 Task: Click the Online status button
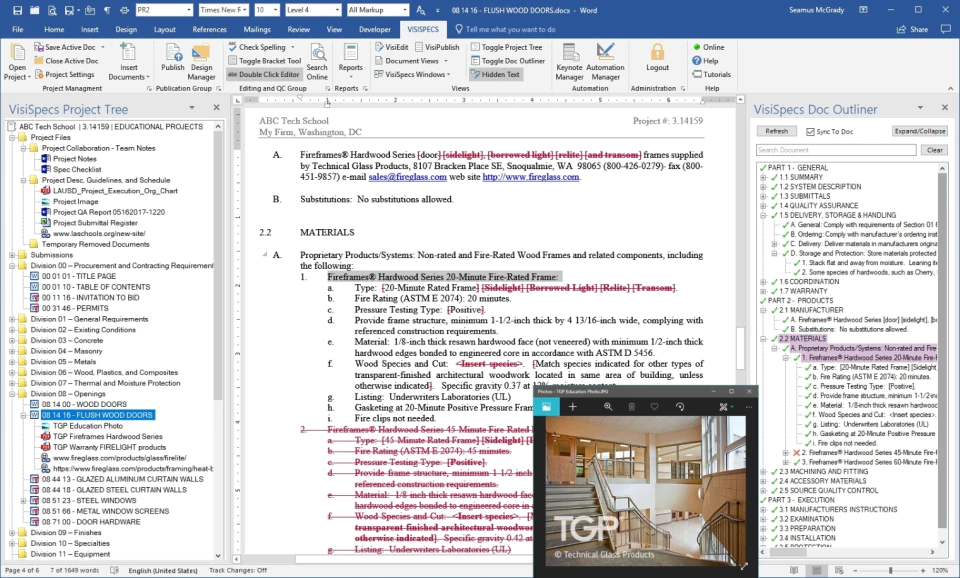708,47
